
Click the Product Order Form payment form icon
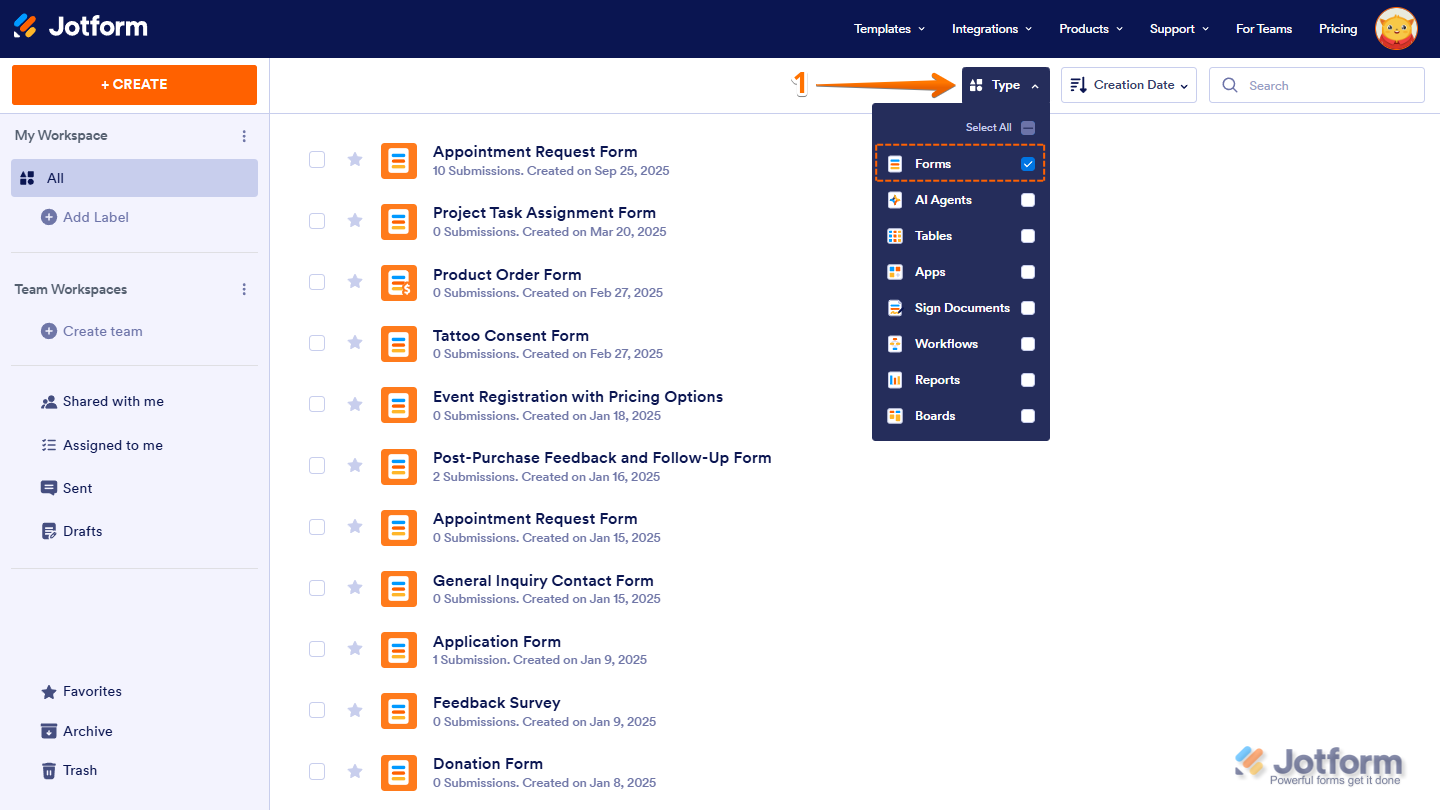pos(399,283)
